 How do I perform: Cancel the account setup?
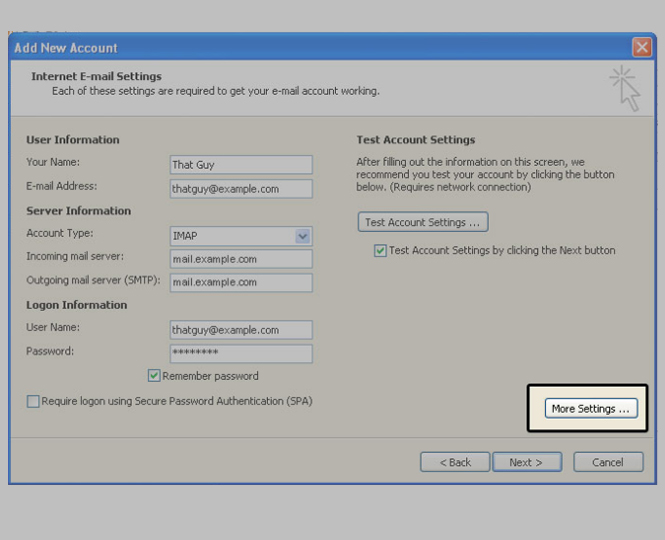point(607,462)
